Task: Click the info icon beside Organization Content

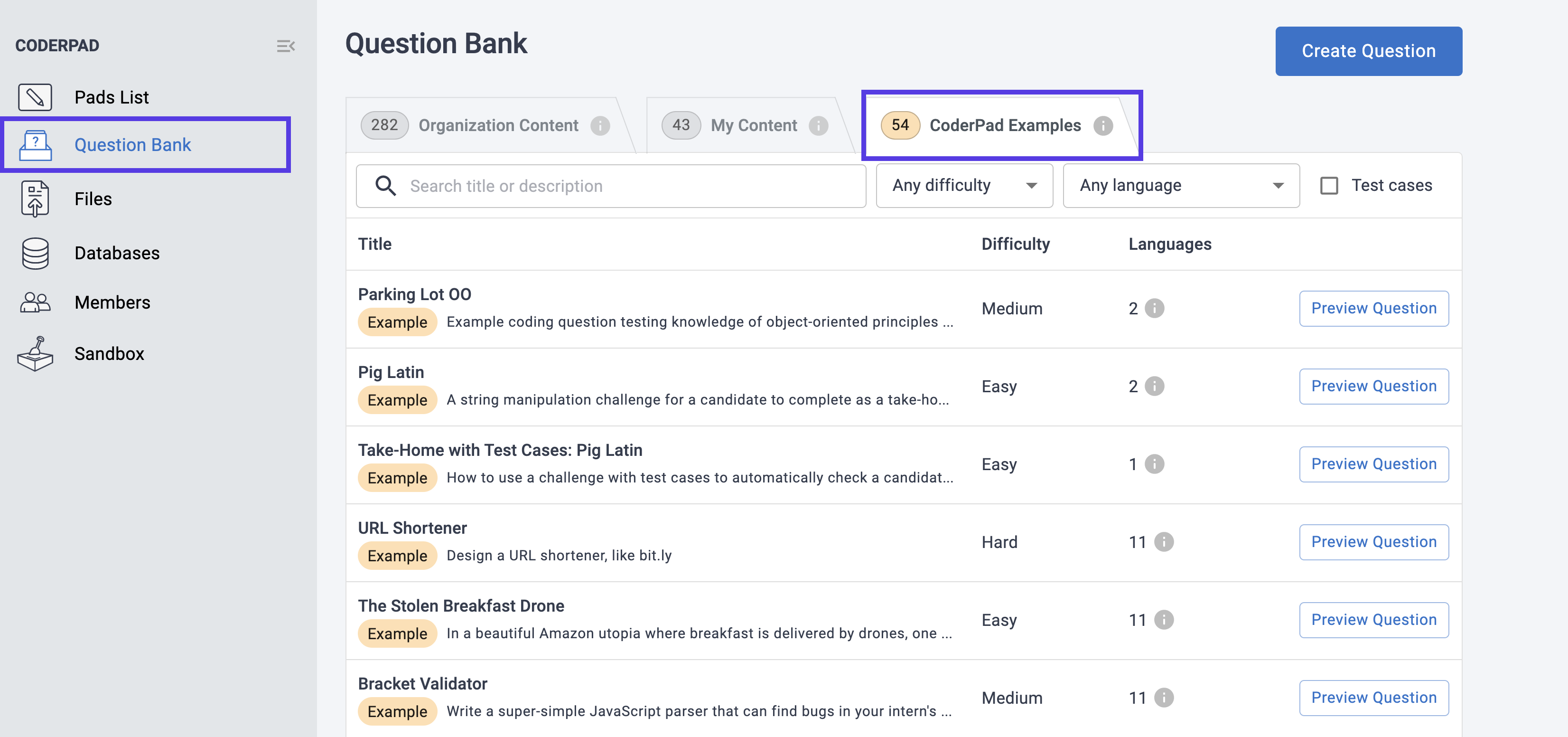Action: click(600, 125)
